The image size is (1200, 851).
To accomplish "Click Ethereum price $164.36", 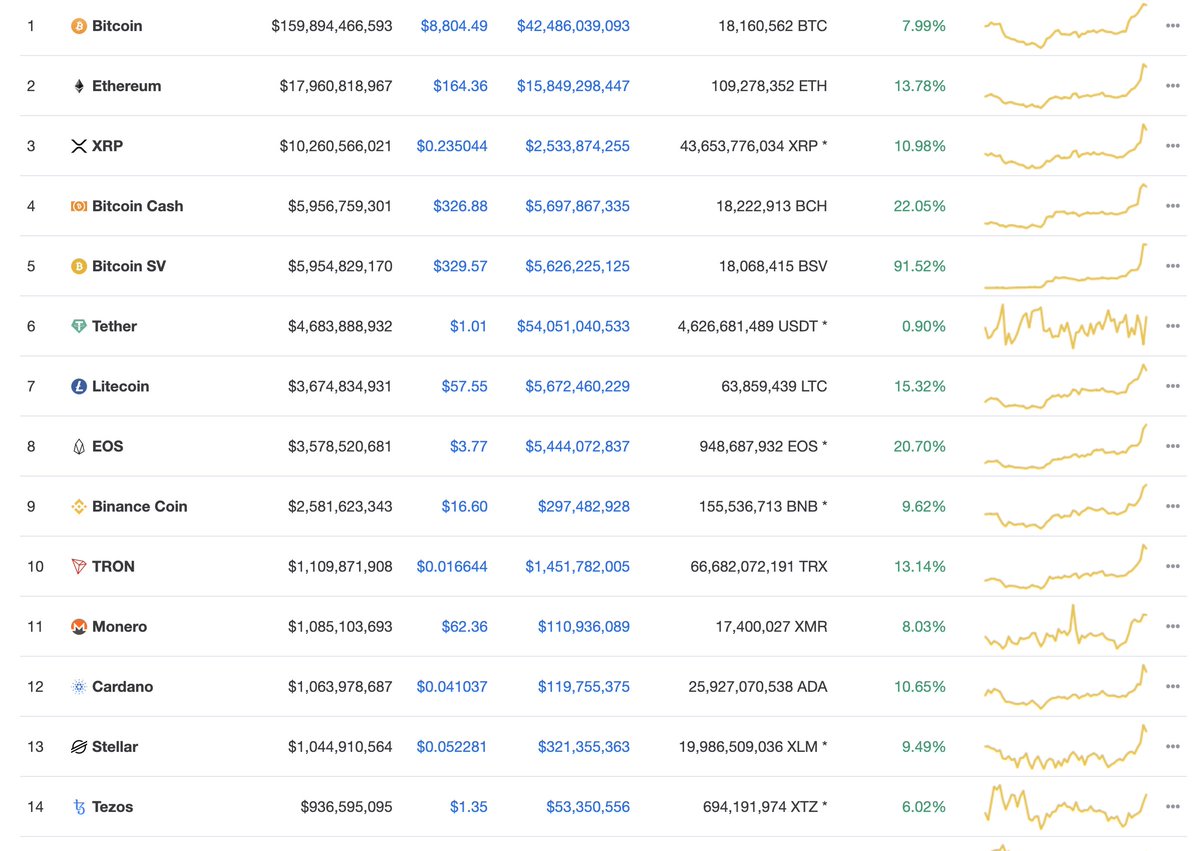I will click(x=460, y=86).
